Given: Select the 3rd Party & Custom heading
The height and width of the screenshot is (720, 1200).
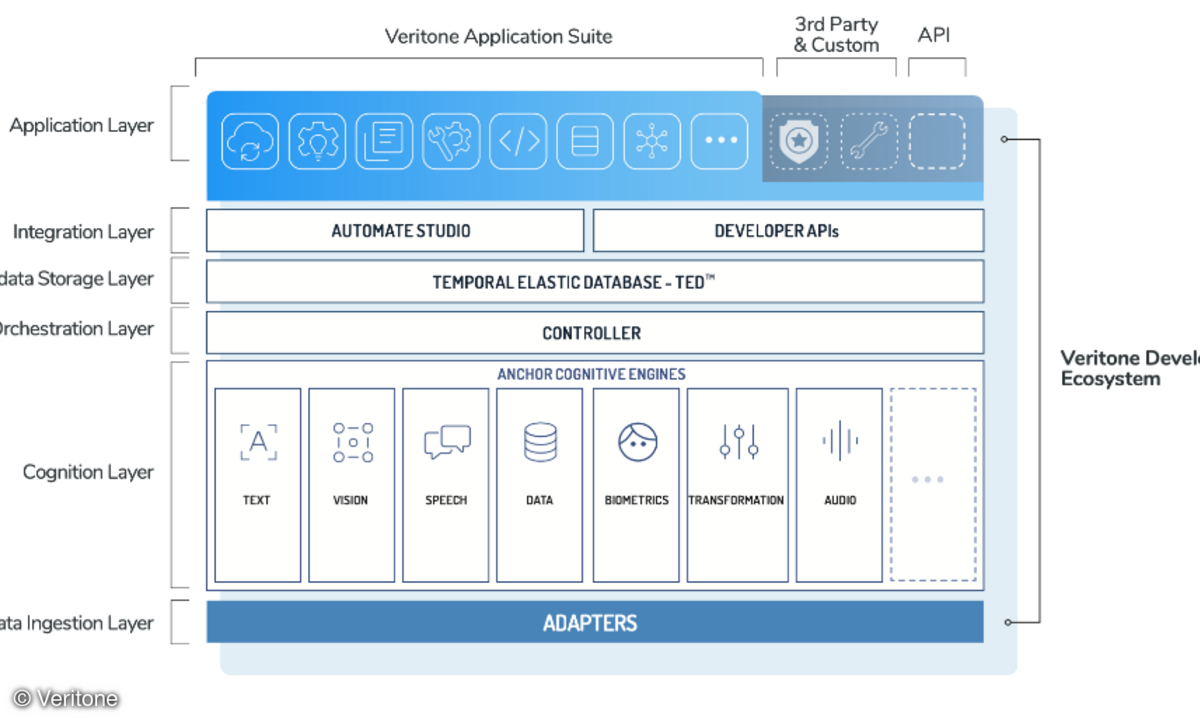Looking at the screenshot, I should 836,35.
